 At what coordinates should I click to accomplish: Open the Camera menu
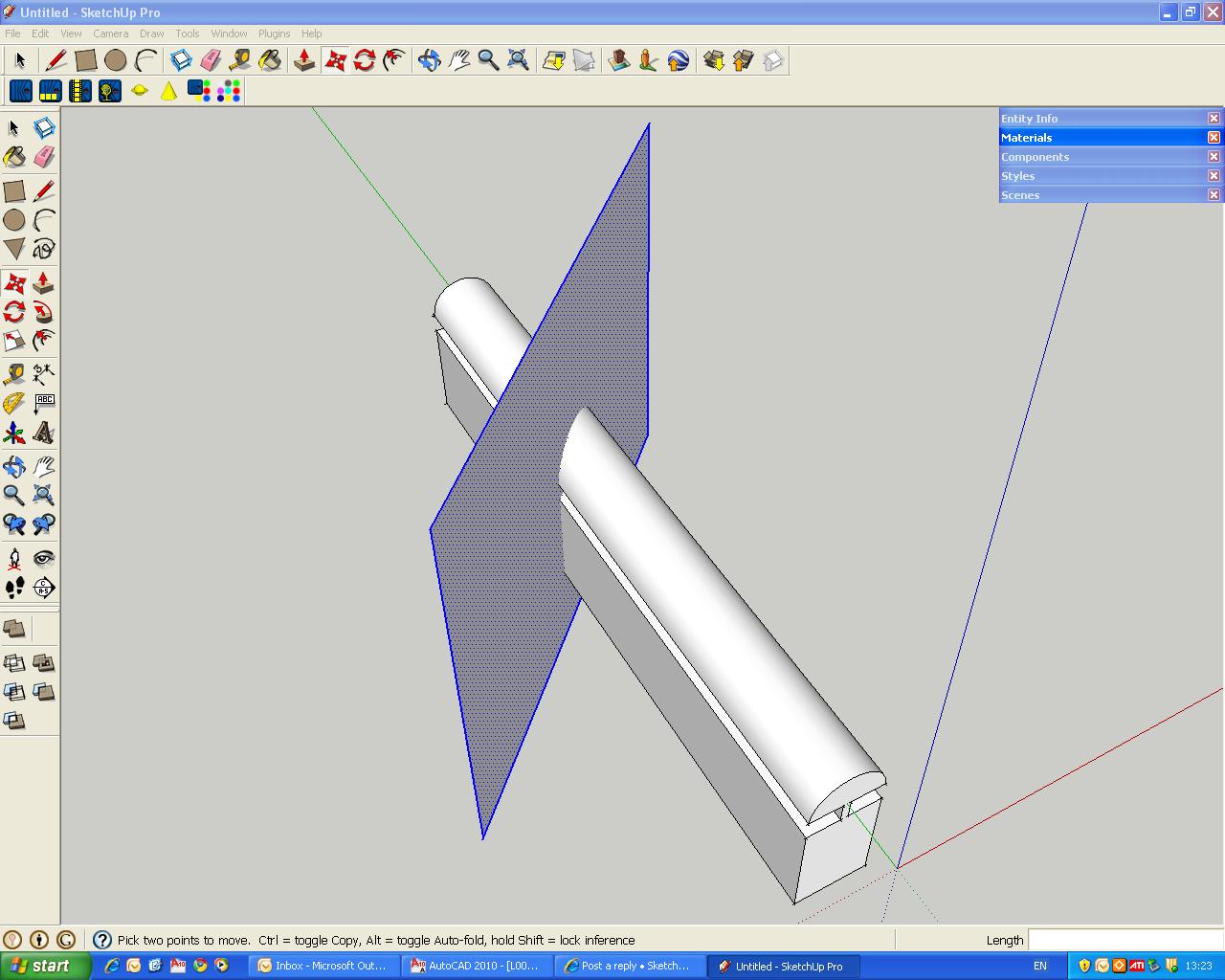pyautogui.click(x=111, y=33)
